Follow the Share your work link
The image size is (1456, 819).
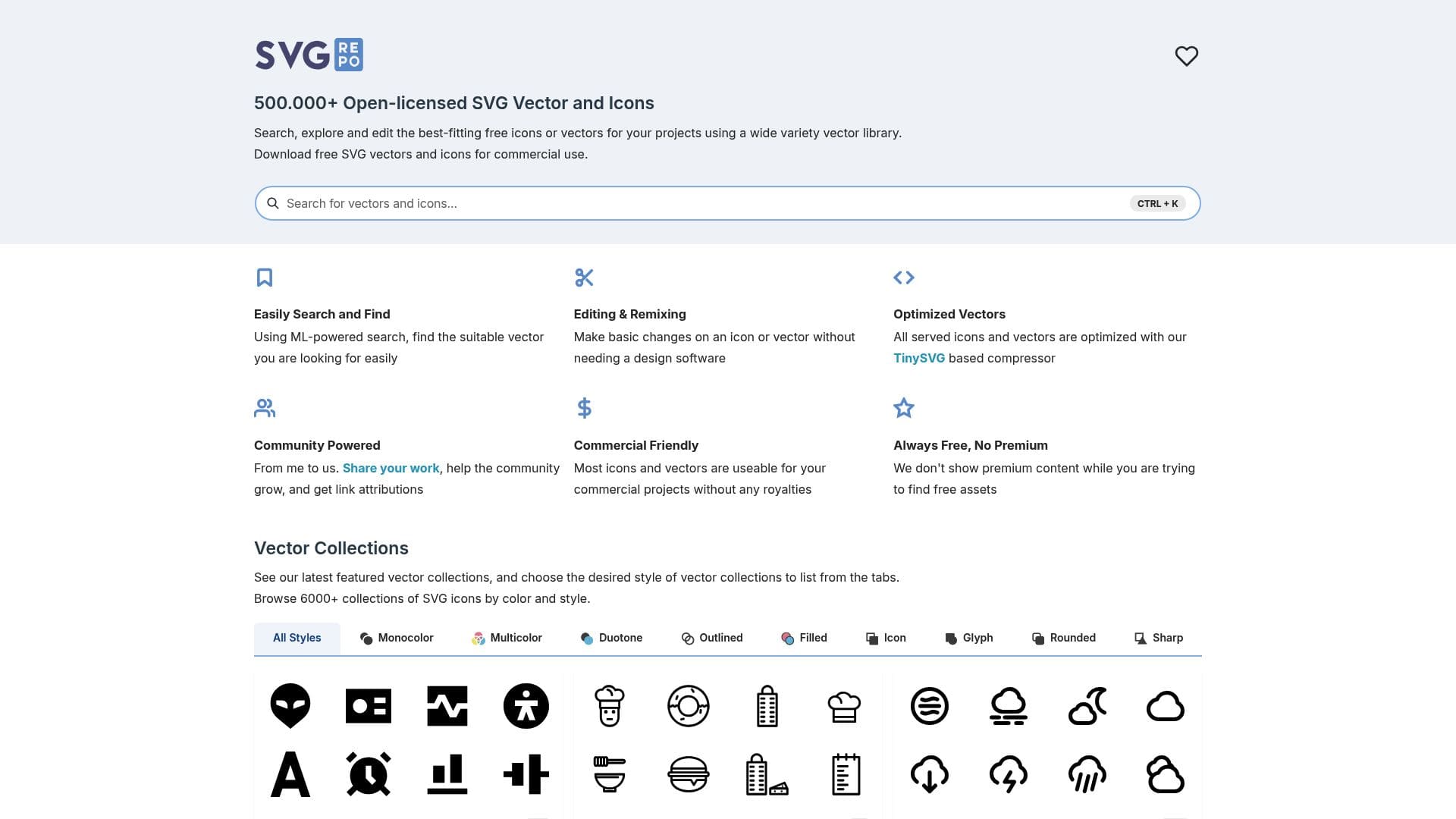[x=391, y=468]
